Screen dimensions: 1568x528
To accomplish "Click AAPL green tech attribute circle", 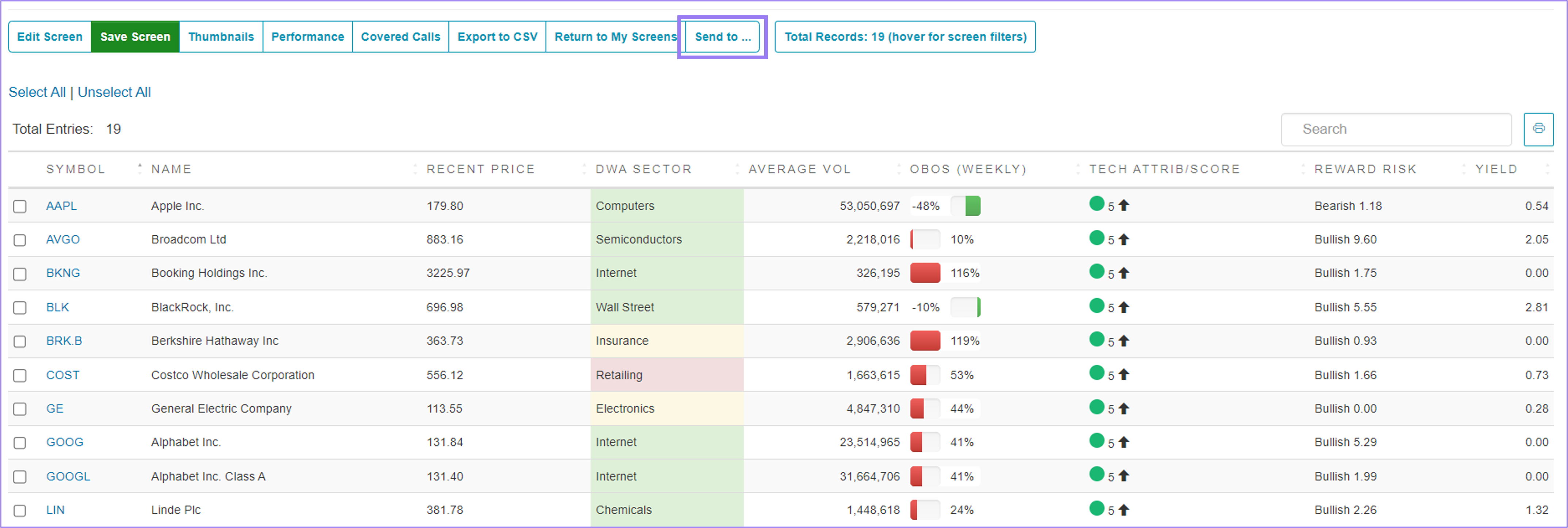I will pyautogui.click(x=1096, y=204).
